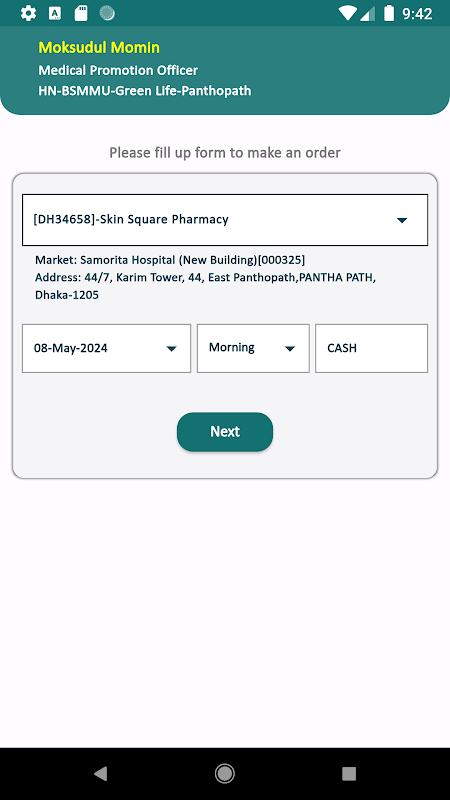Tap the clock showing 9:42
The image size is (450, 800).
(417, 14)
